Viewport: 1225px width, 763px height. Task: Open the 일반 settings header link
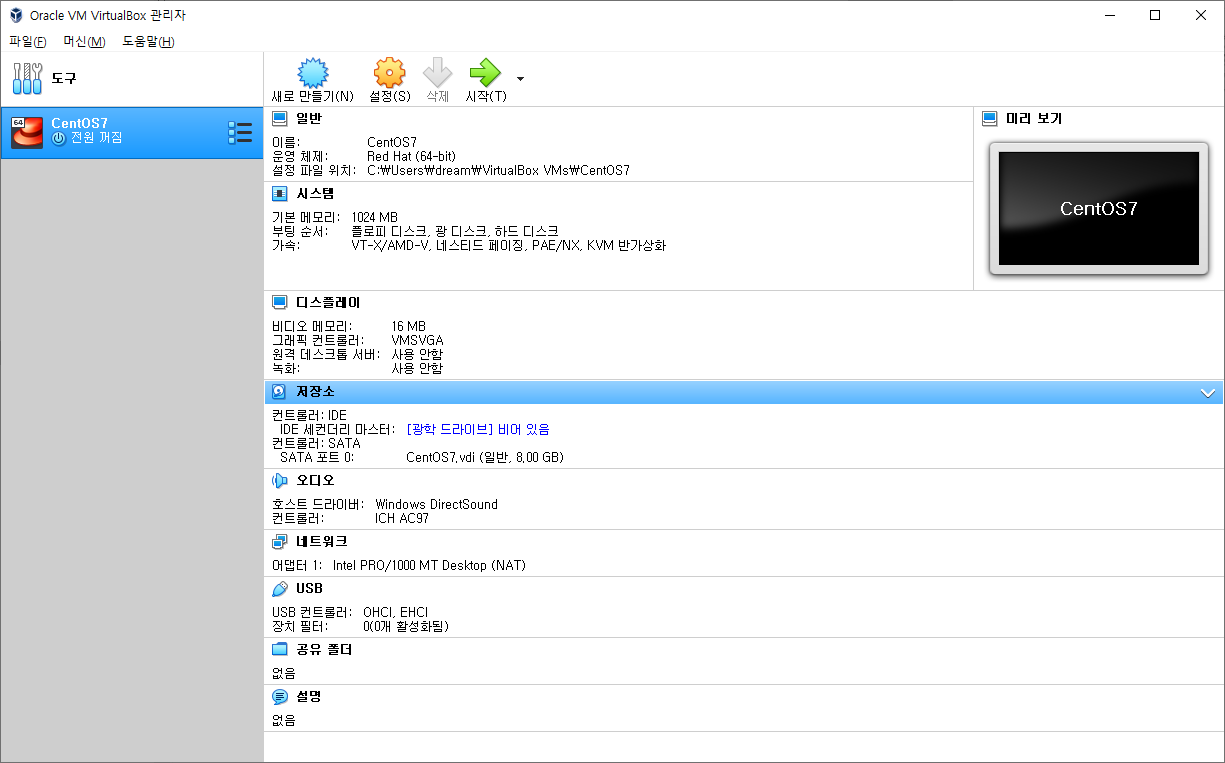tap(309, 118)
